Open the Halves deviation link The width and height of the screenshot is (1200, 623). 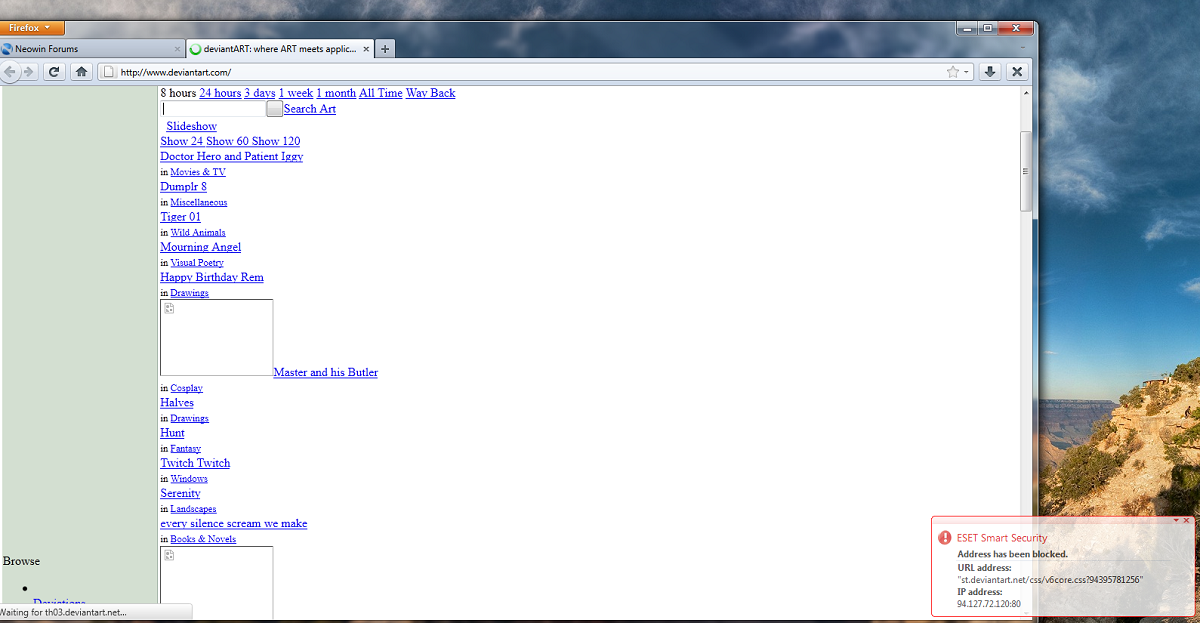tap(177, 402)
